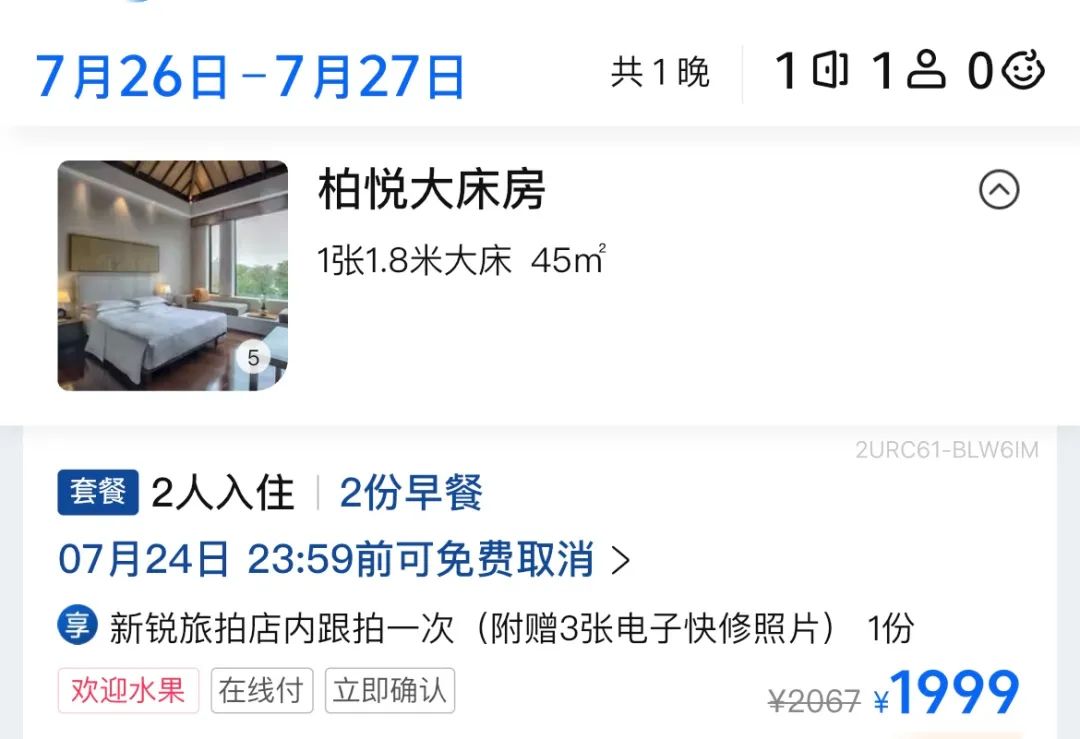This screenshot has width=1080, height=739.
Task: Tap the 共1晚 night count
Action: point(660,72)
